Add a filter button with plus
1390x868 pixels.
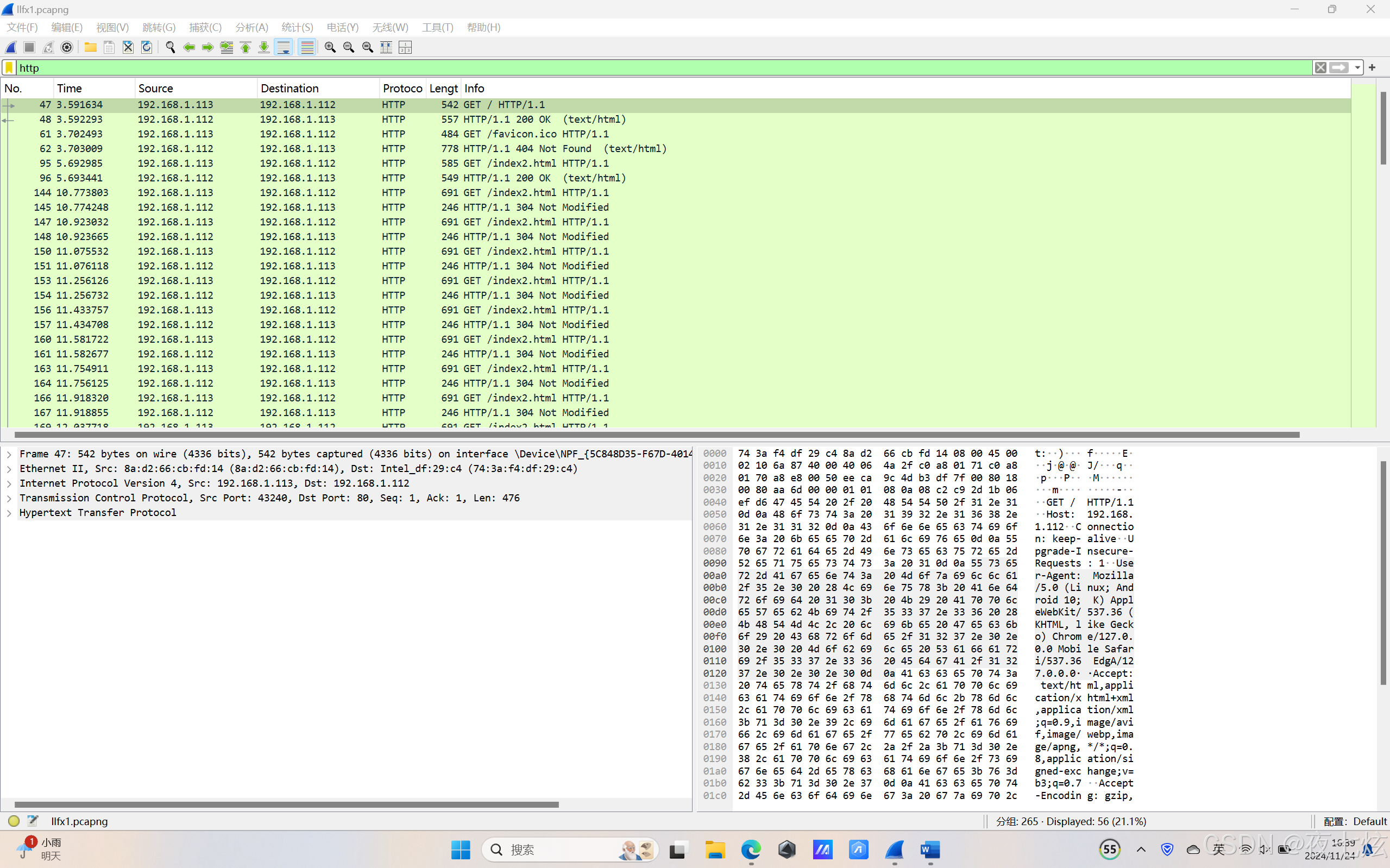[x=1372, y=68]
